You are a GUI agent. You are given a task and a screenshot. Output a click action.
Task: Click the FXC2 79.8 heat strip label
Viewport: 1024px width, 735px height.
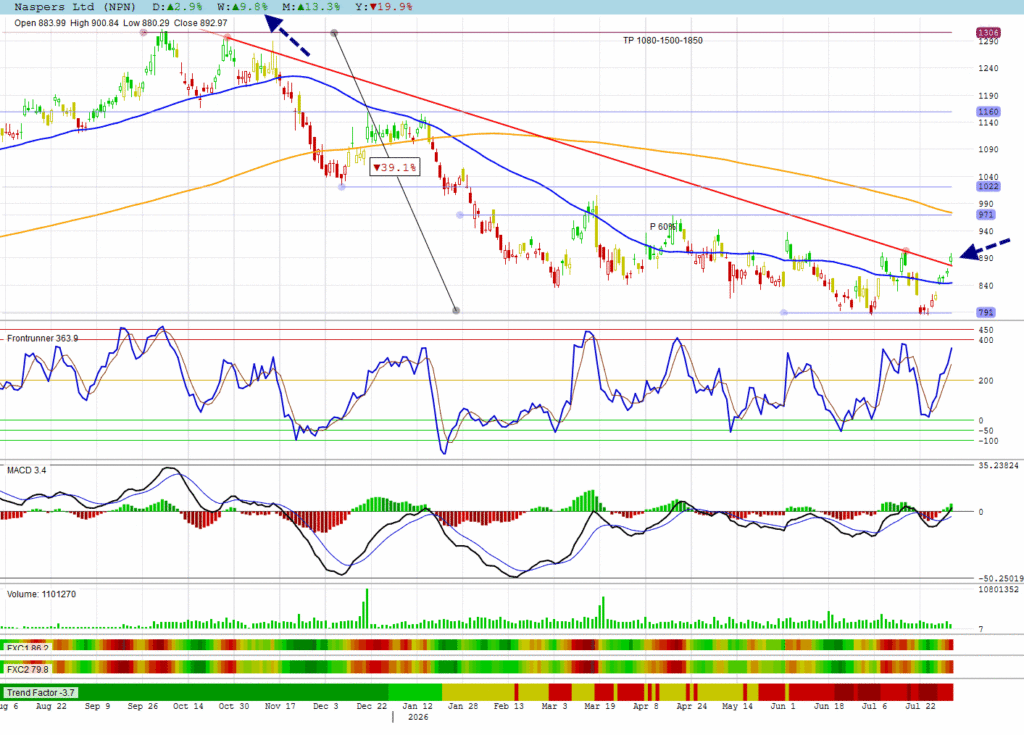[x=27, y=669]
